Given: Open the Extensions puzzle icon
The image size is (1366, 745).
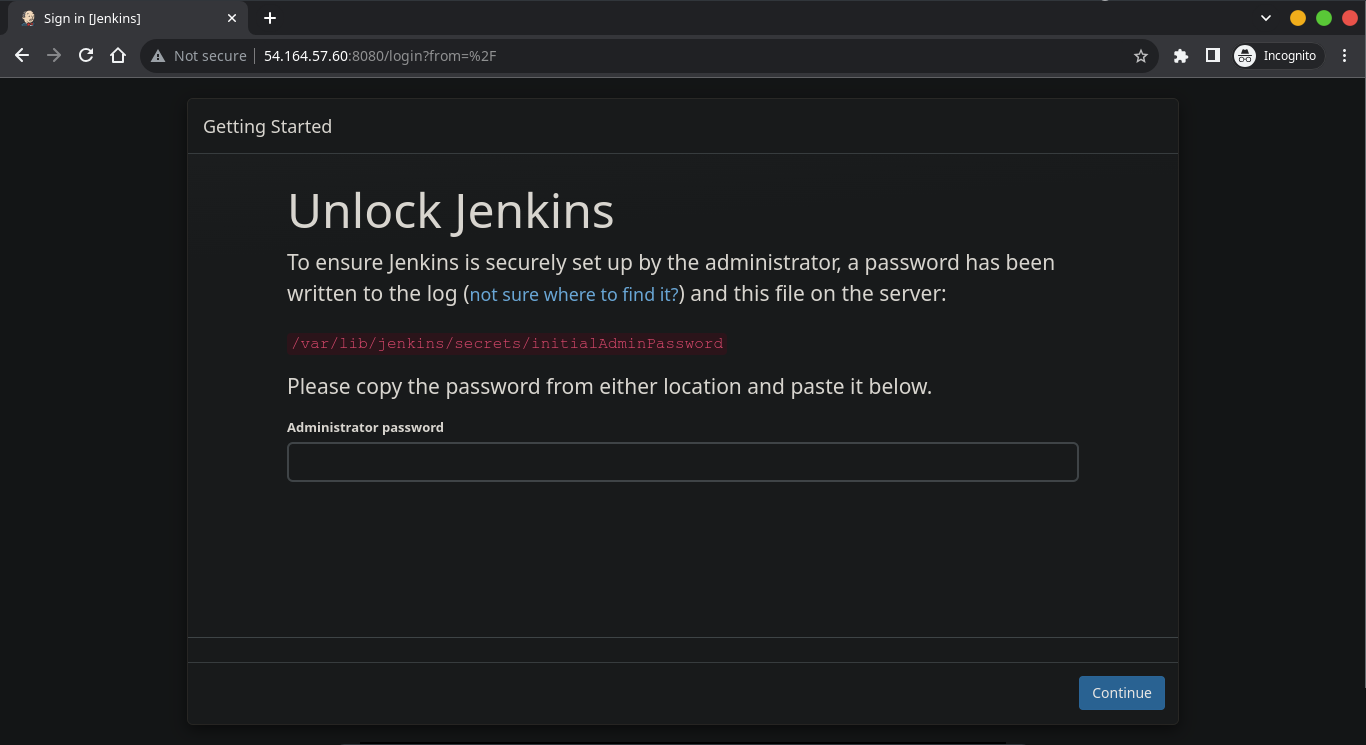Looking at the screenshot, I should click(x=1180, y=56).
